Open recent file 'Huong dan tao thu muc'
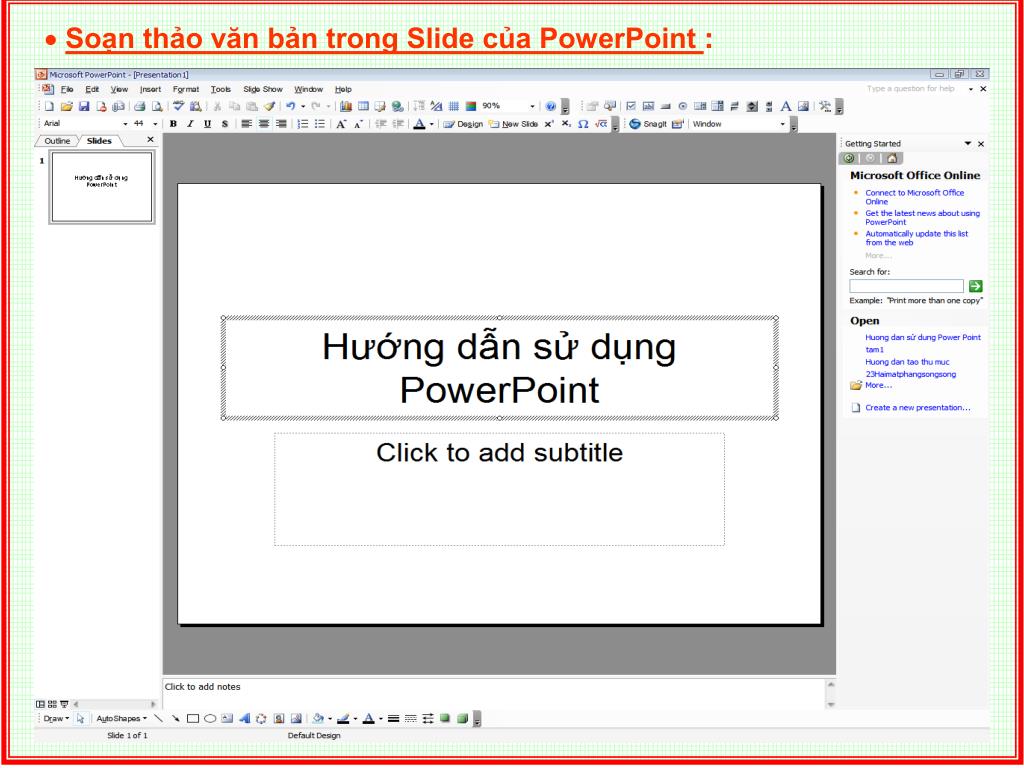The width and height of the screenshot is (1024, 768). pyautogui.click(x=907, y=362)
